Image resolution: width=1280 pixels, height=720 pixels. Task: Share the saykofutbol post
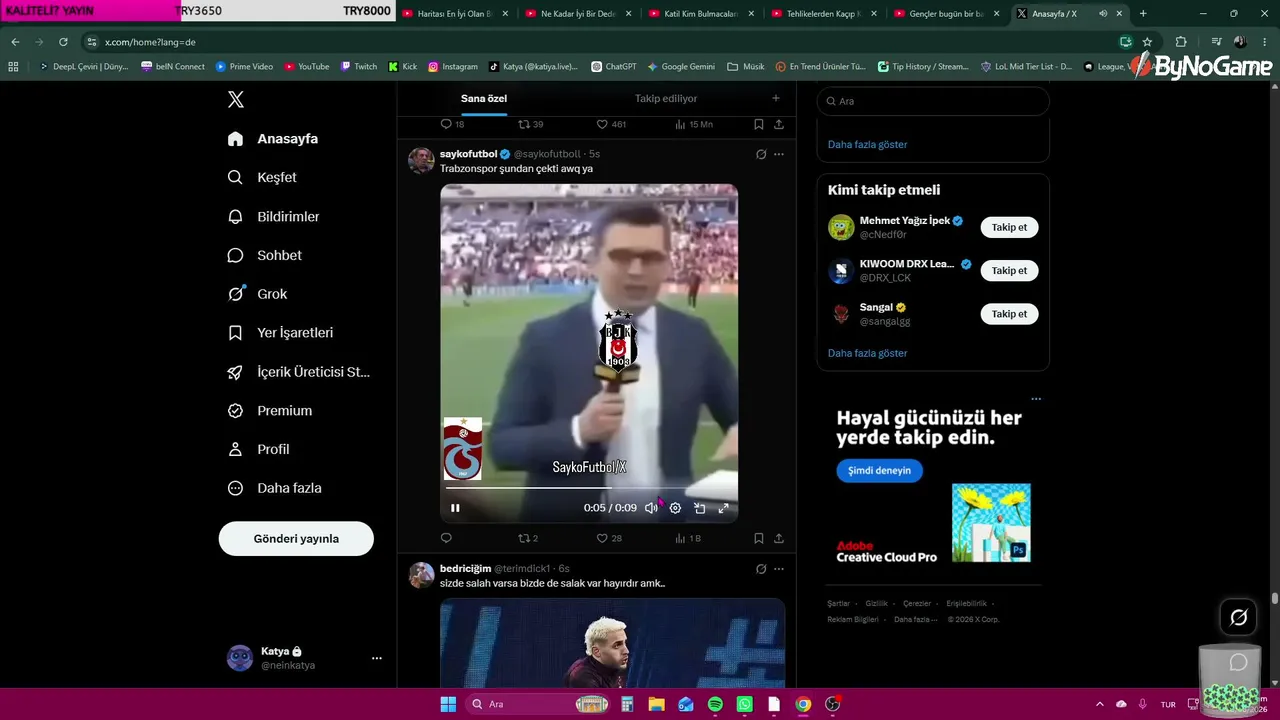[779, 538]
